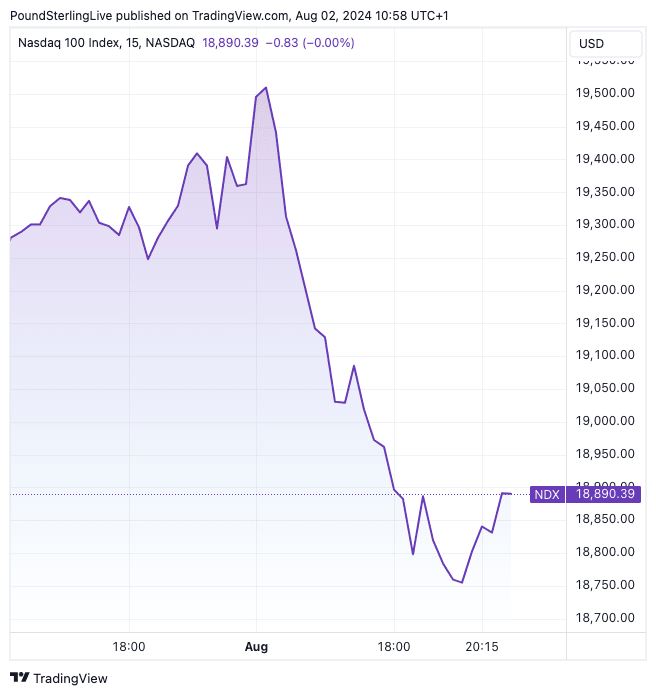
Task: Click the purple NDX symbol tag
Action: (x=547, y=494)
